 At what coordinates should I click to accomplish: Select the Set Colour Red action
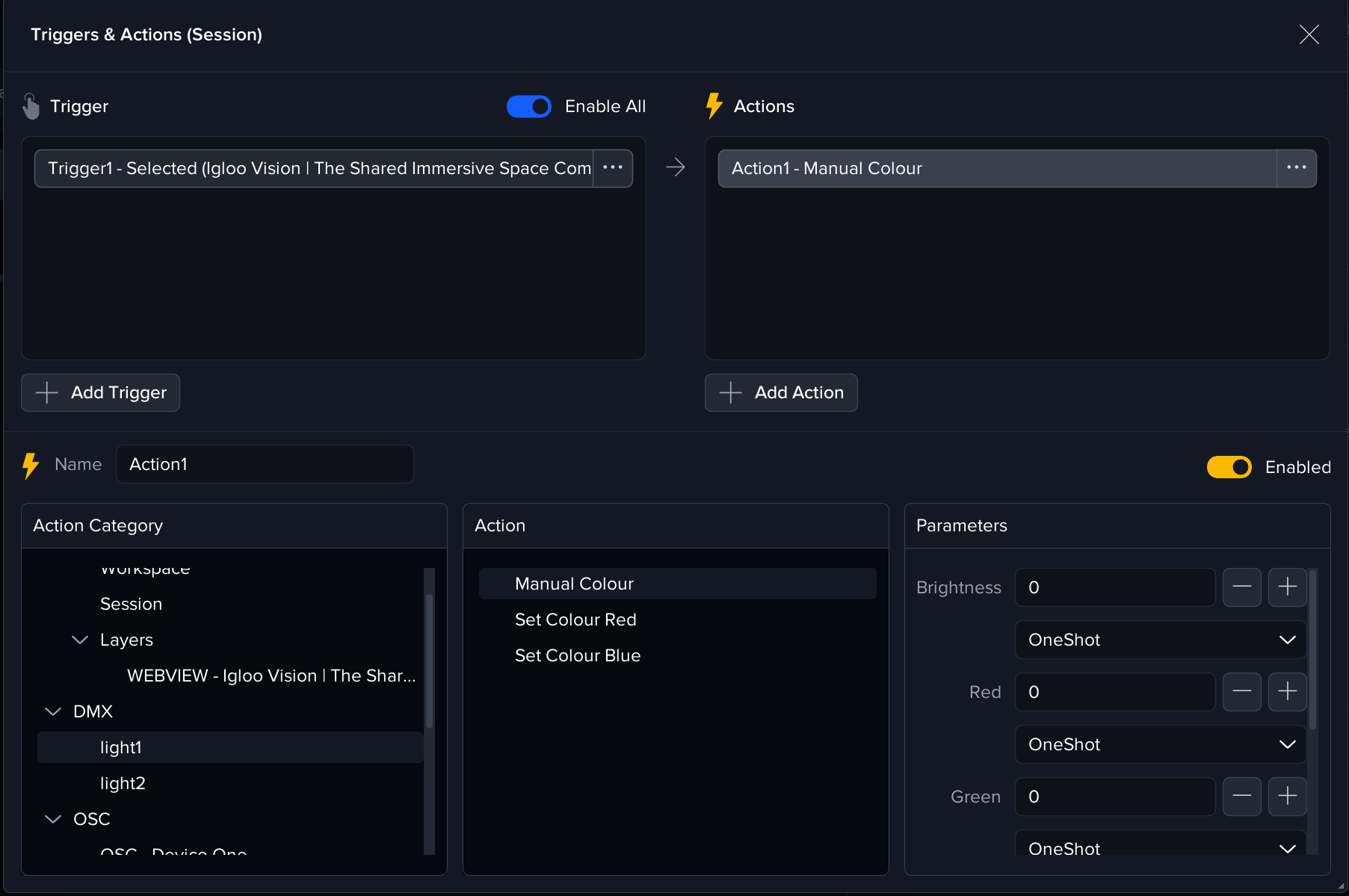click(x=575, y=620)
